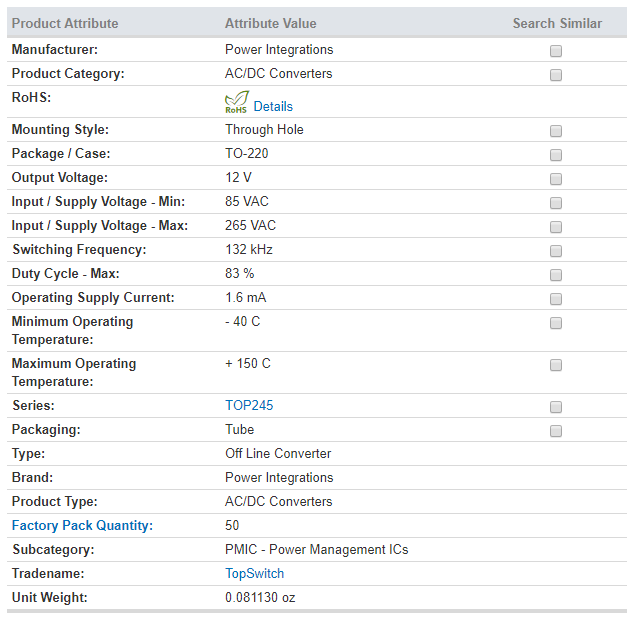Click the green RoHS leaf icon

point(236,102)
